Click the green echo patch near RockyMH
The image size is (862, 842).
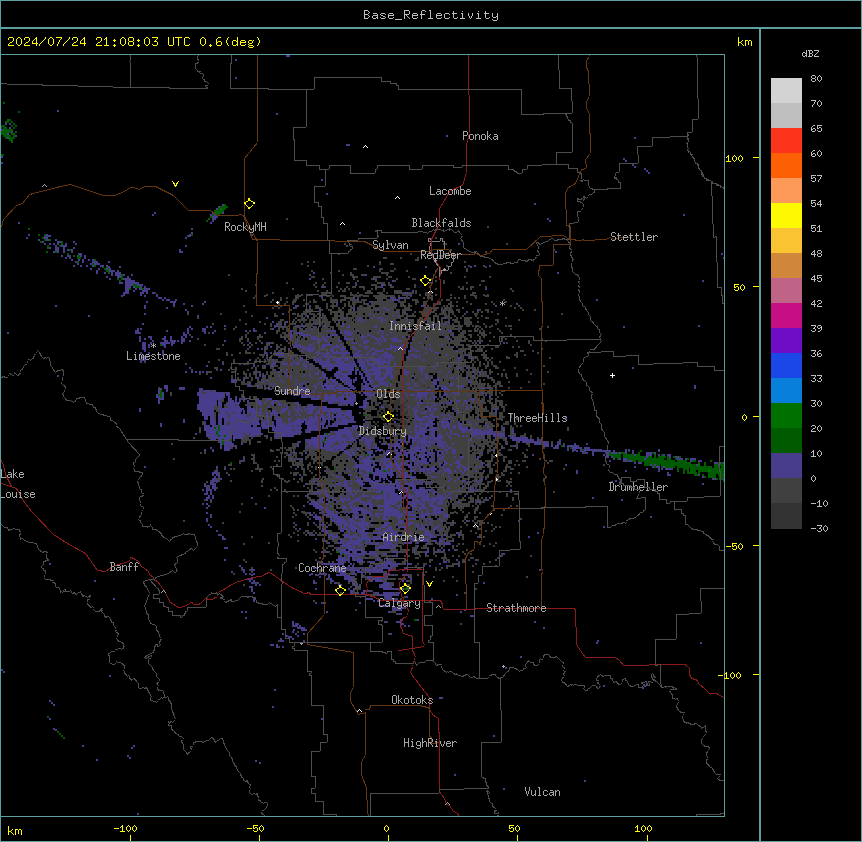(x=218, y=212)
